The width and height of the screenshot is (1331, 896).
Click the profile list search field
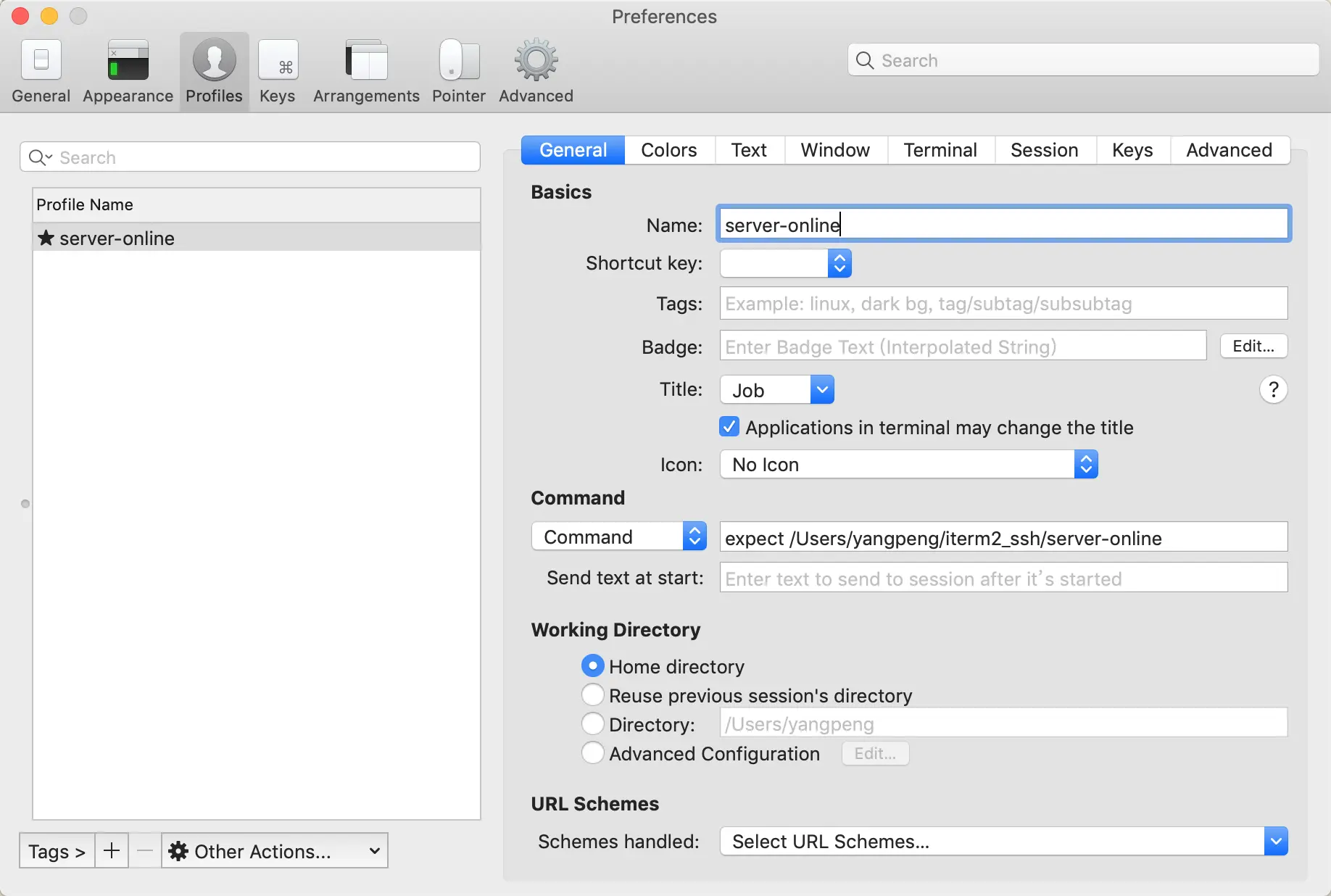pyautogui.click(x=250, y=157)
